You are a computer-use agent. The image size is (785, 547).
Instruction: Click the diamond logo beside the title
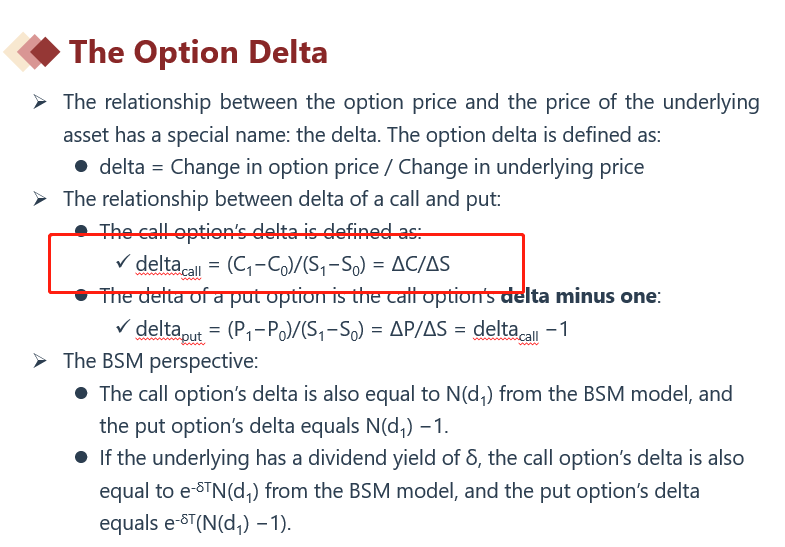coord(33,50)
